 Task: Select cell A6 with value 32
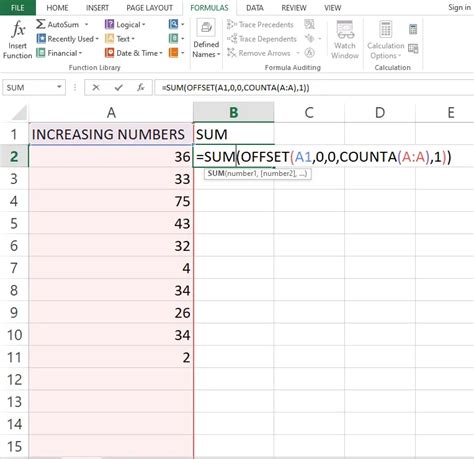click(x=111, y=246)
